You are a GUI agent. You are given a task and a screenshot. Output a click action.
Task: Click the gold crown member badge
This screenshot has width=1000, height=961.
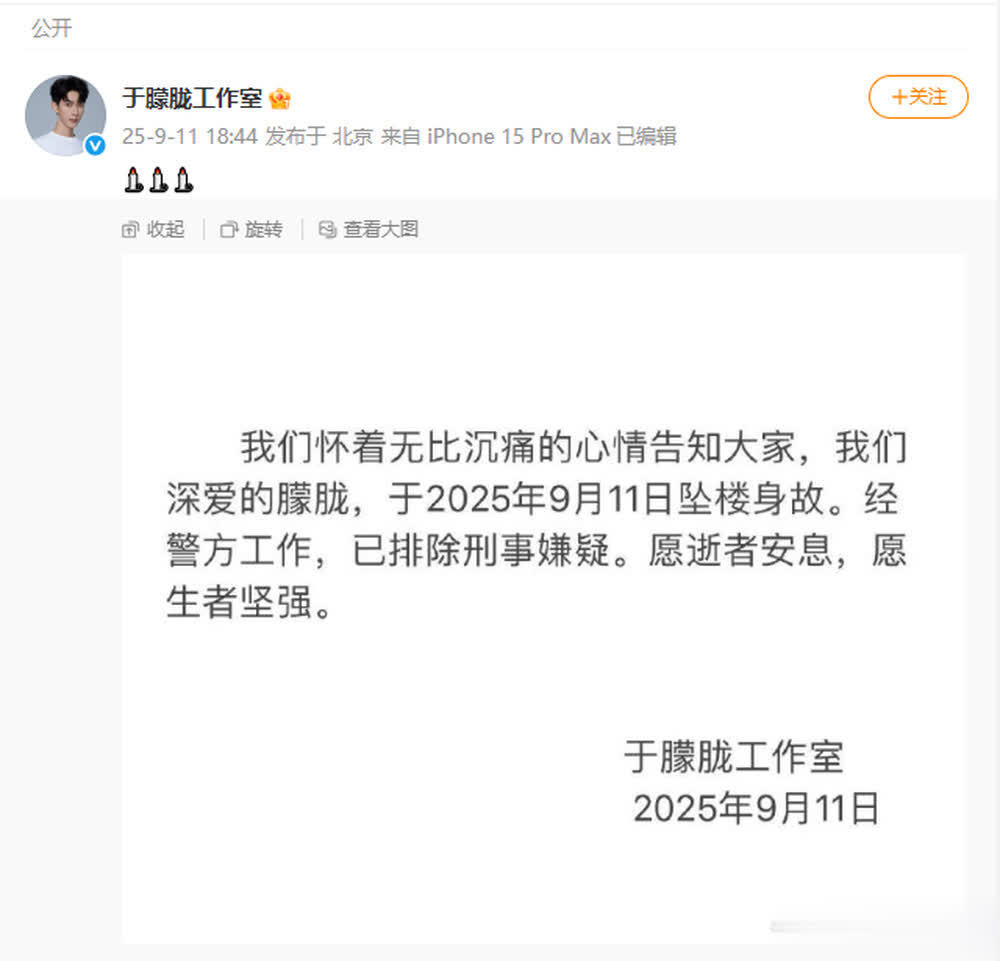point(279,99)
